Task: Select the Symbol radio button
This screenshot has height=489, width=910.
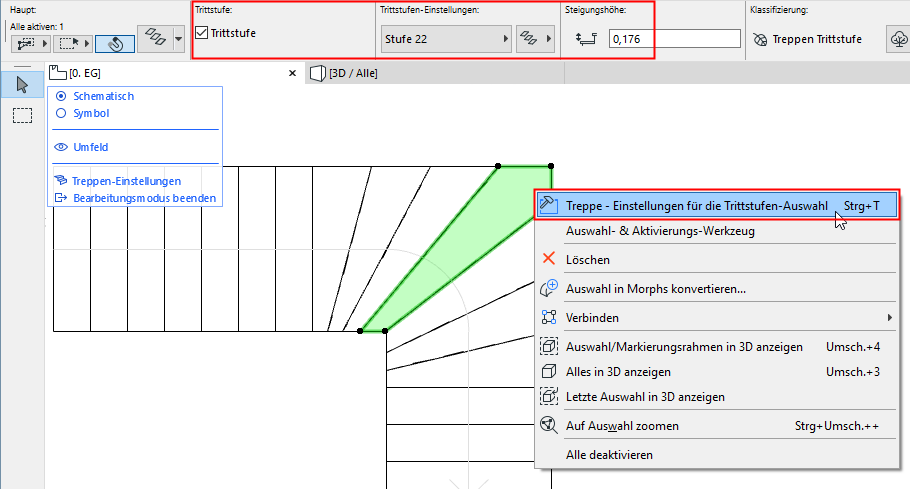Action: (x=61, y=113)
